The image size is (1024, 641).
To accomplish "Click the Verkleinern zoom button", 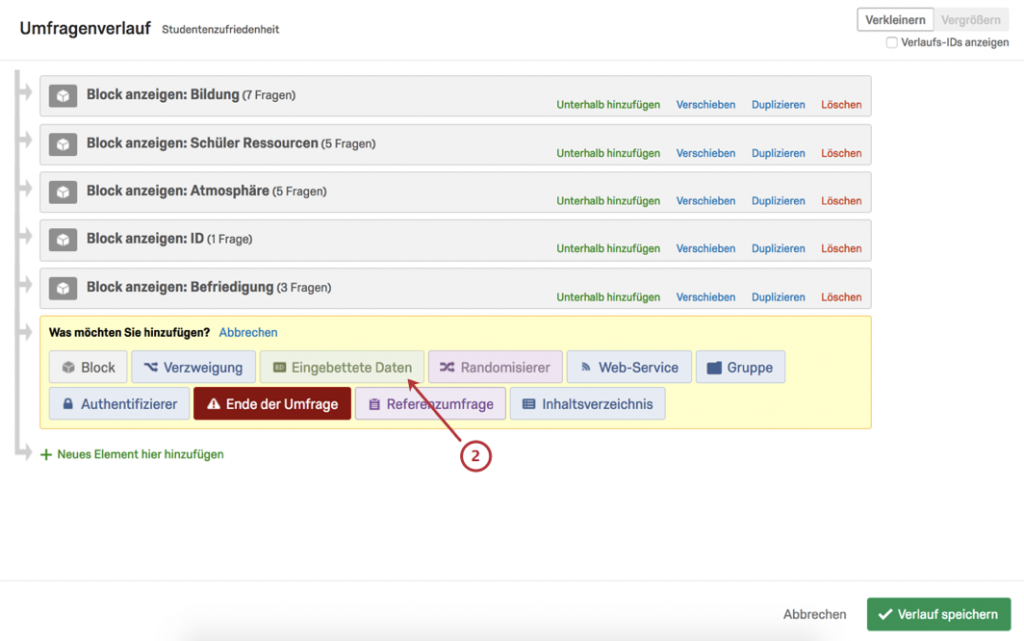I will (x=895, y=20).
